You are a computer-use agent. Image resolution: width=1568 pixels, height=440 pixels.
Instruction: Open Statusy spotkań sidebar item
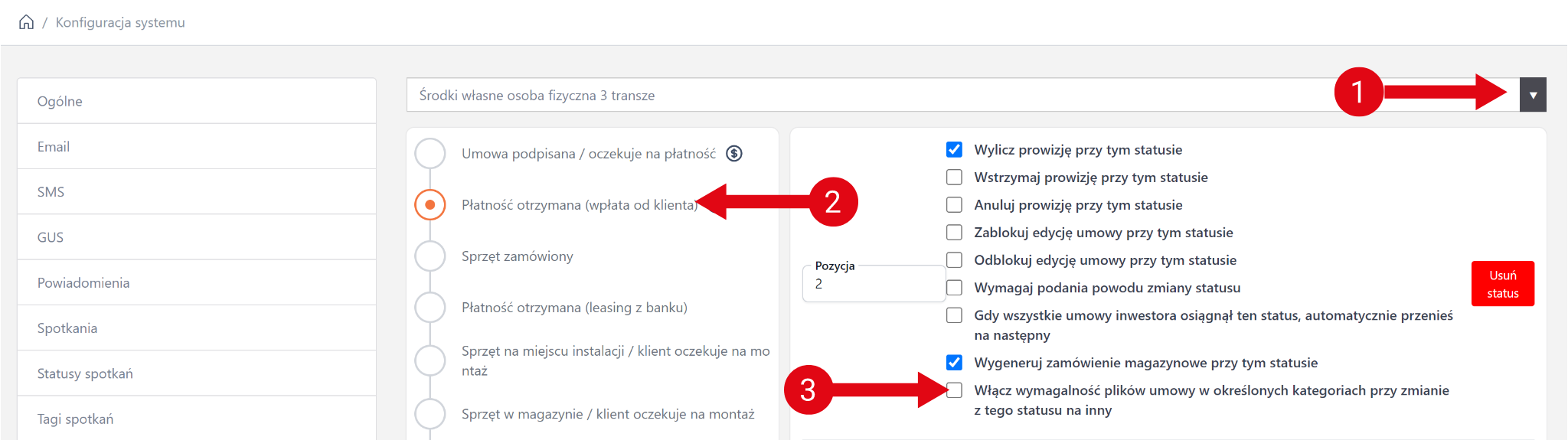pyautogui.click(x=85, y=373)
